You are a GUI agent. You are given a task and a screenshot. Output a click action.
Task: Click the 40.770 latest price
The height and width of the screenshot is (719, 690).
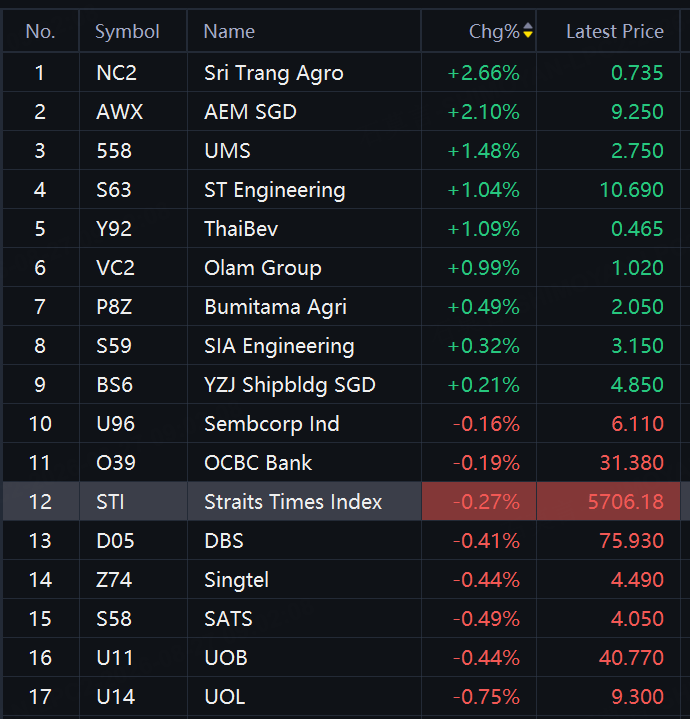point(631,658)
